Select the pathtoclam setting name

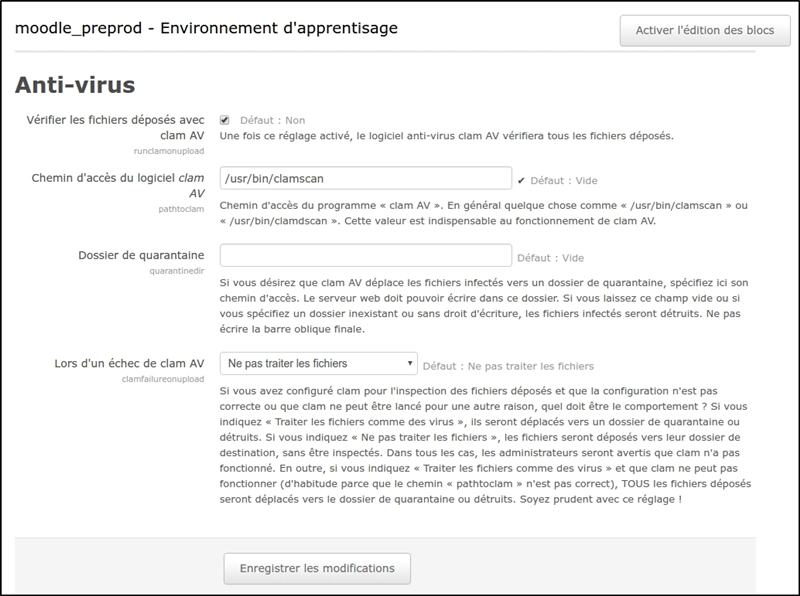click(x=183, y=211)
